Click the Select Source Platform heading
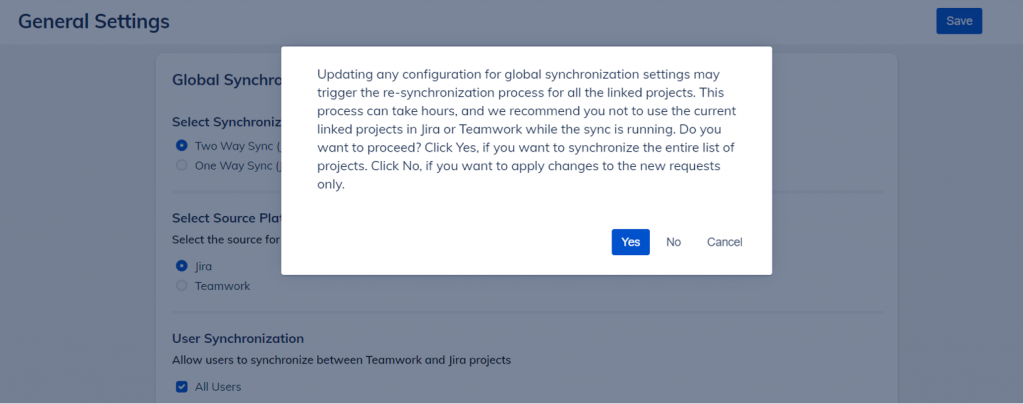 point(226,218)
